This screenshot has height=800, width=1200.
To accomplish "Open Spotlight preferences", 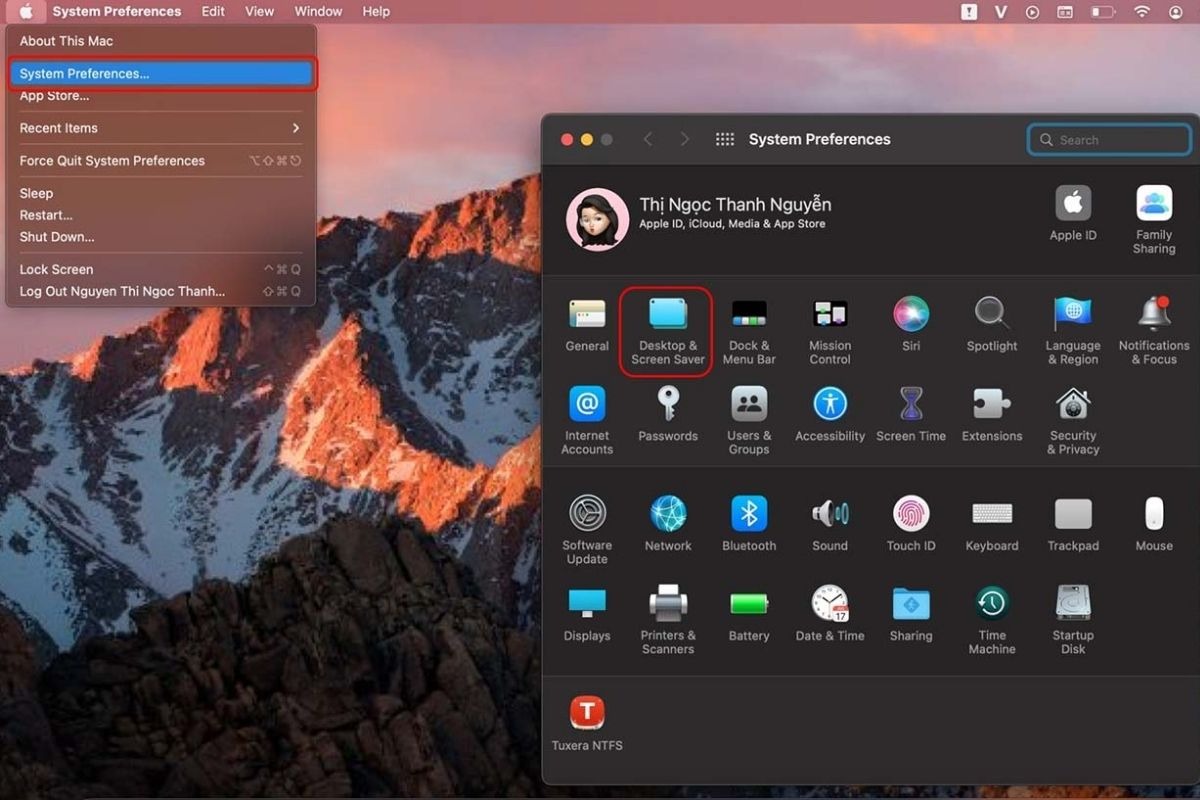I will 992,325.
